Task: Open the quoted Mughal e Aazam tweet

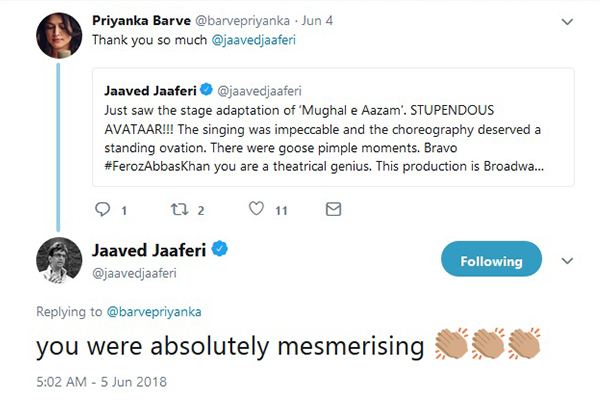Action: tap(333, 127)
